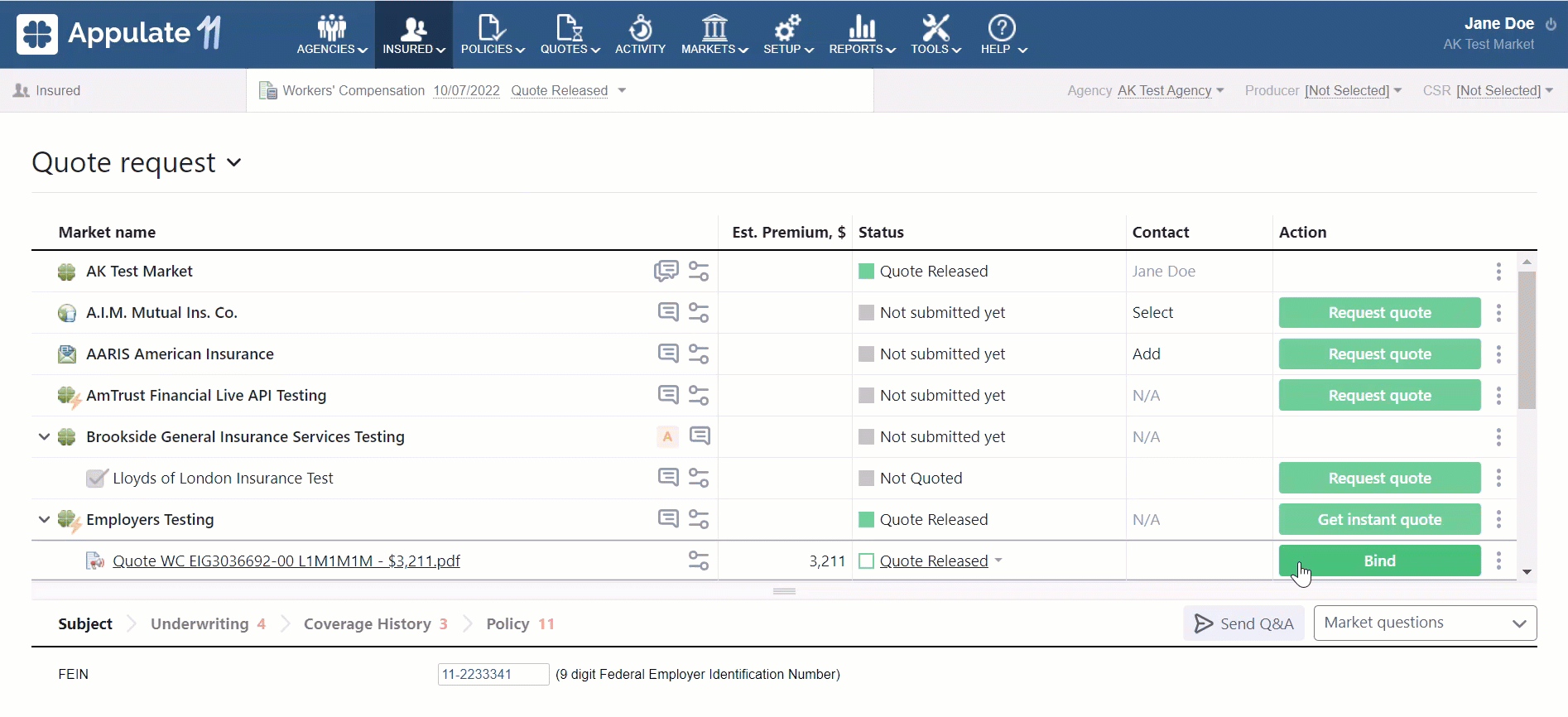Open settings sliders icon for AK Test Market

tap(699, 272)
